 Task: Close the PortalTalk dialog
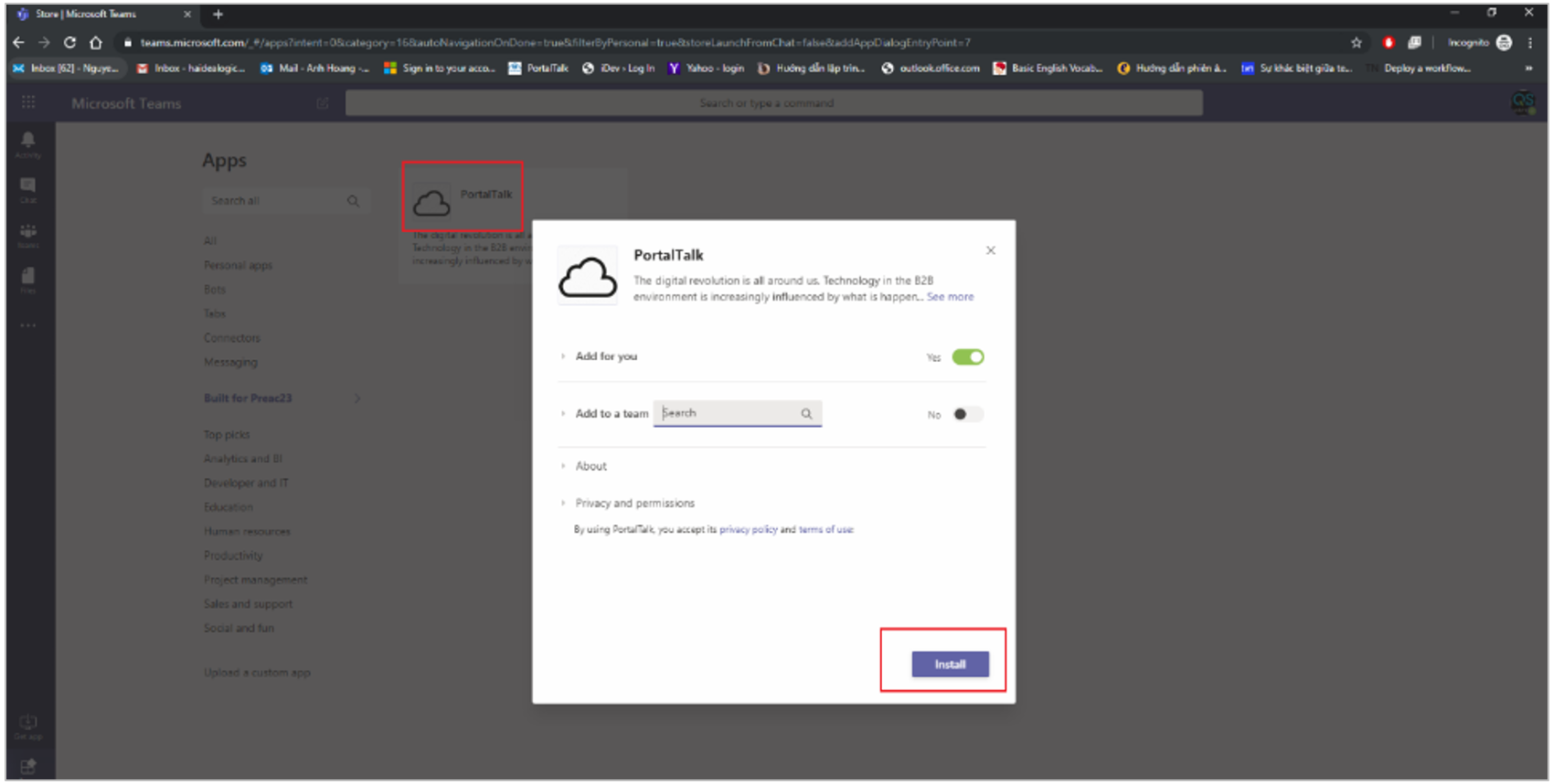[x=991, y=250]
